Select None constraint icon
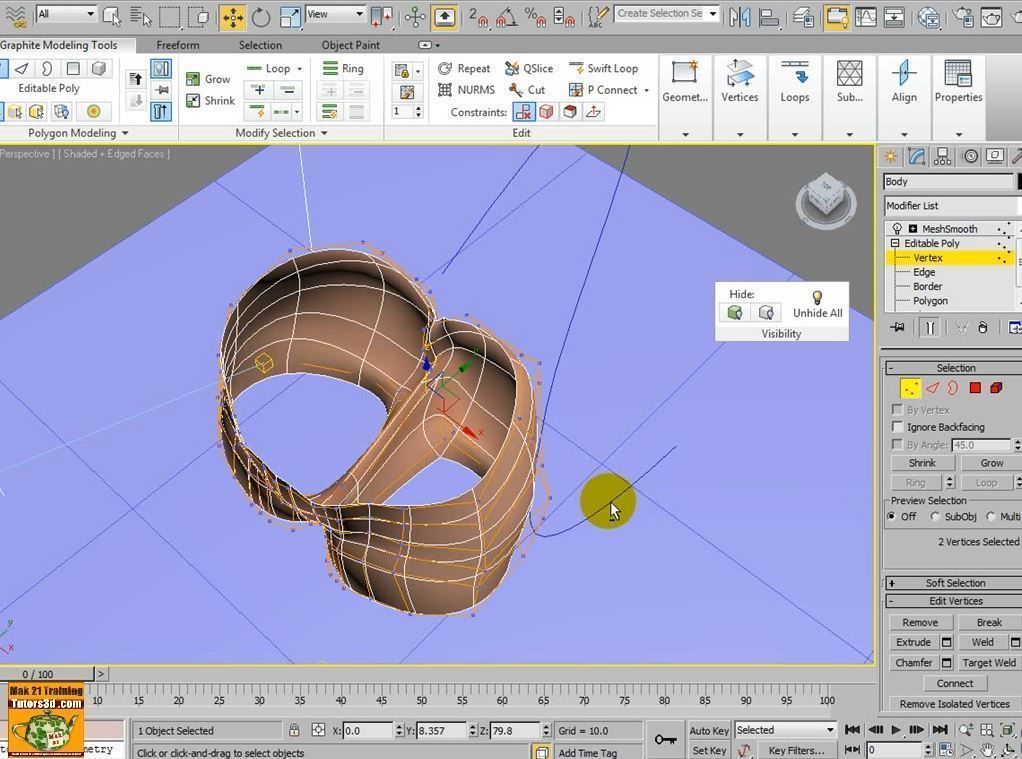Image resolution: width=1022 pixels, height=759 pixels. click(x=523, y=112)
